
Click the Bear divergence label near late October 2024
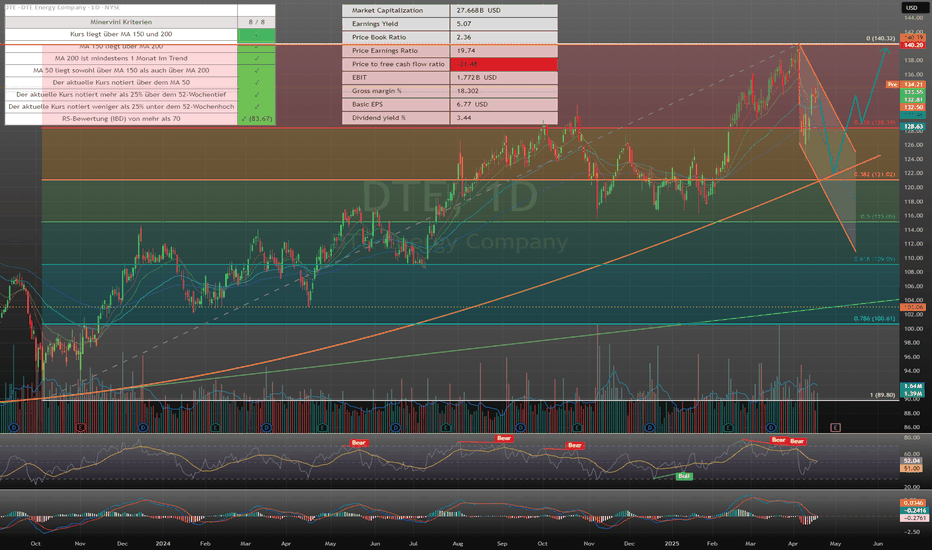574,445
